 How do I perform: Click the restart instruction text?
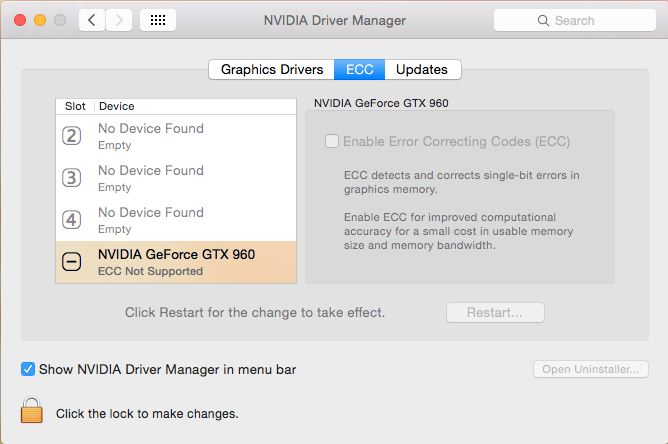tap(255, 312)
